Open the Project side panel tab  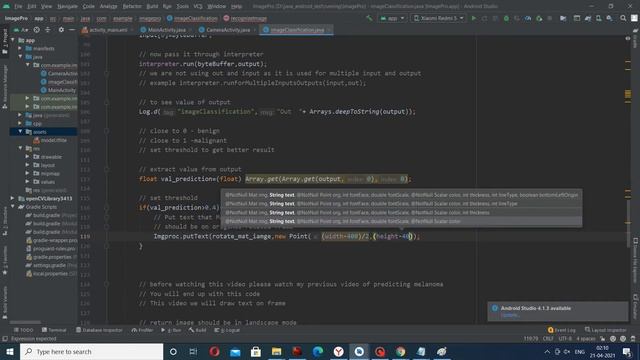tap(5, 42)
